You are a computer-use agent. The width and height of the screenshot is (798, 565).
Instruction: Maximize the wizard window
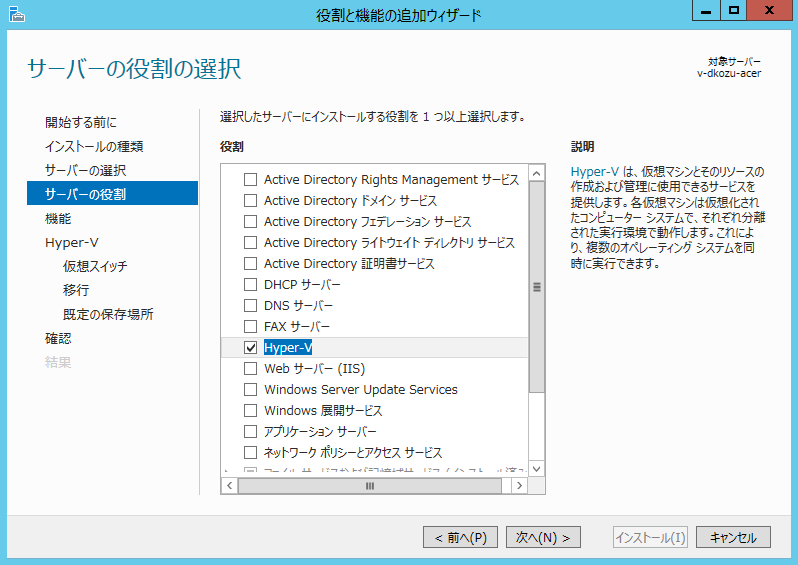[x=733, y=10]
